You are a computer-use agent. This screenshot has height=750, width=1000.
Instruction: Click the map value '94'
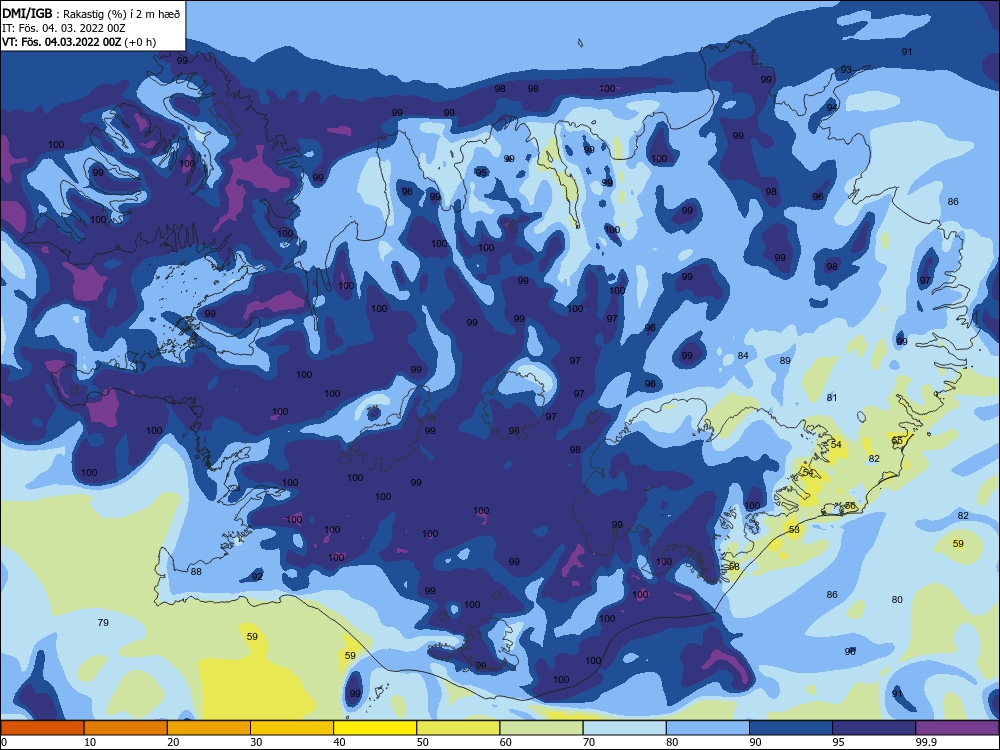pos(832,107)
